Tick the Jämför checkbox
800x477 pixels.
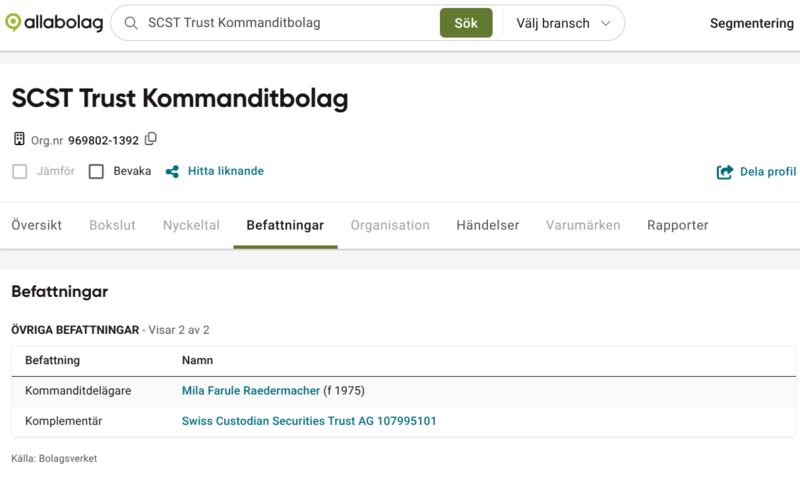(x=19, y=171)
